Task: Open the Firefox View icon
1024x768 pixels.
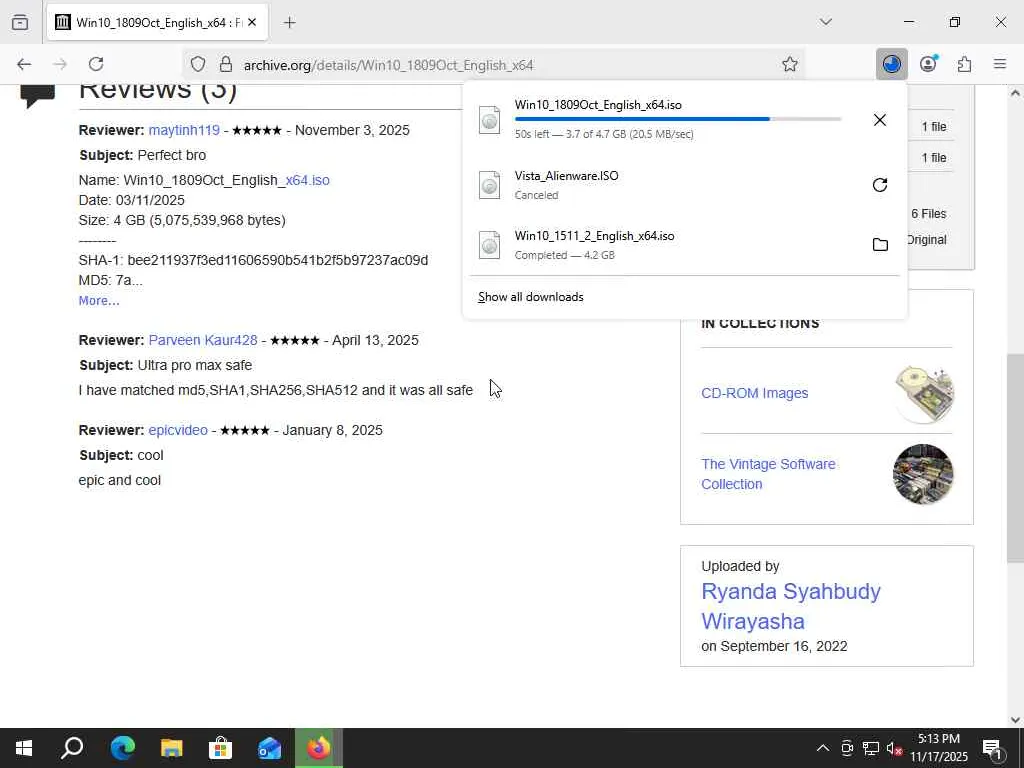Action: [20, 22]
